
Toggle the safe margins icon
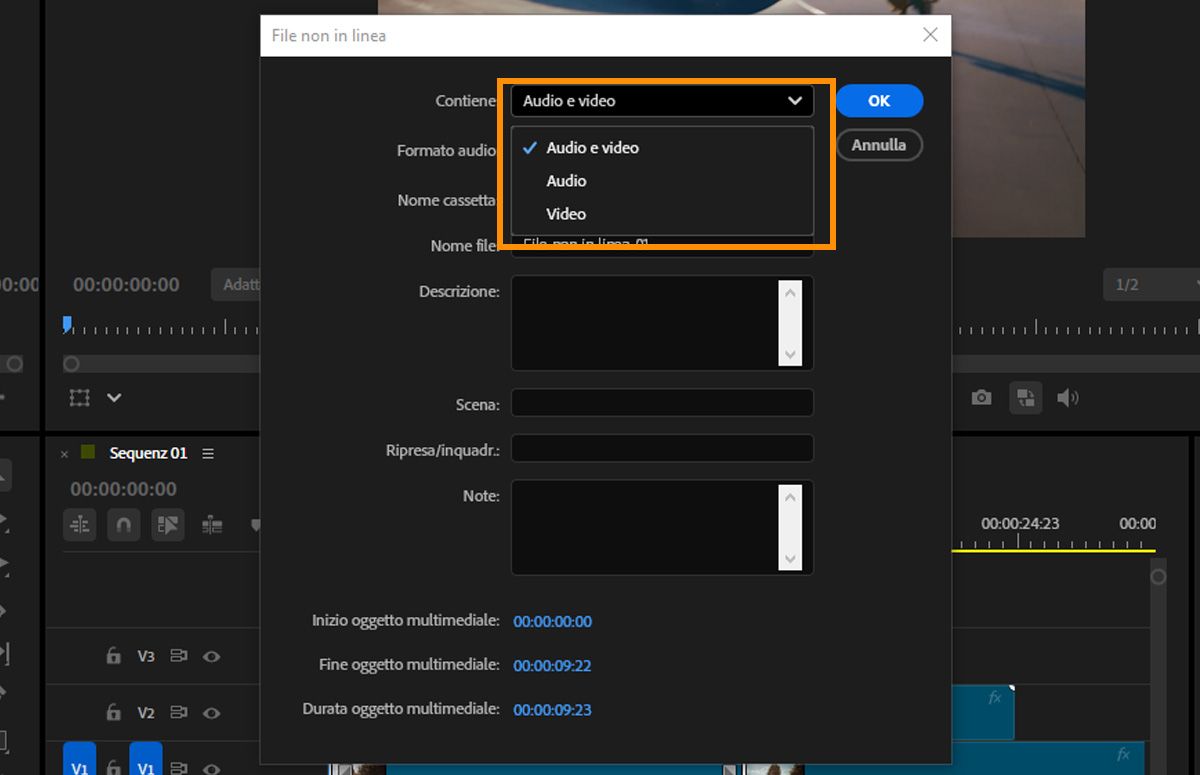[x=80, y=397]
